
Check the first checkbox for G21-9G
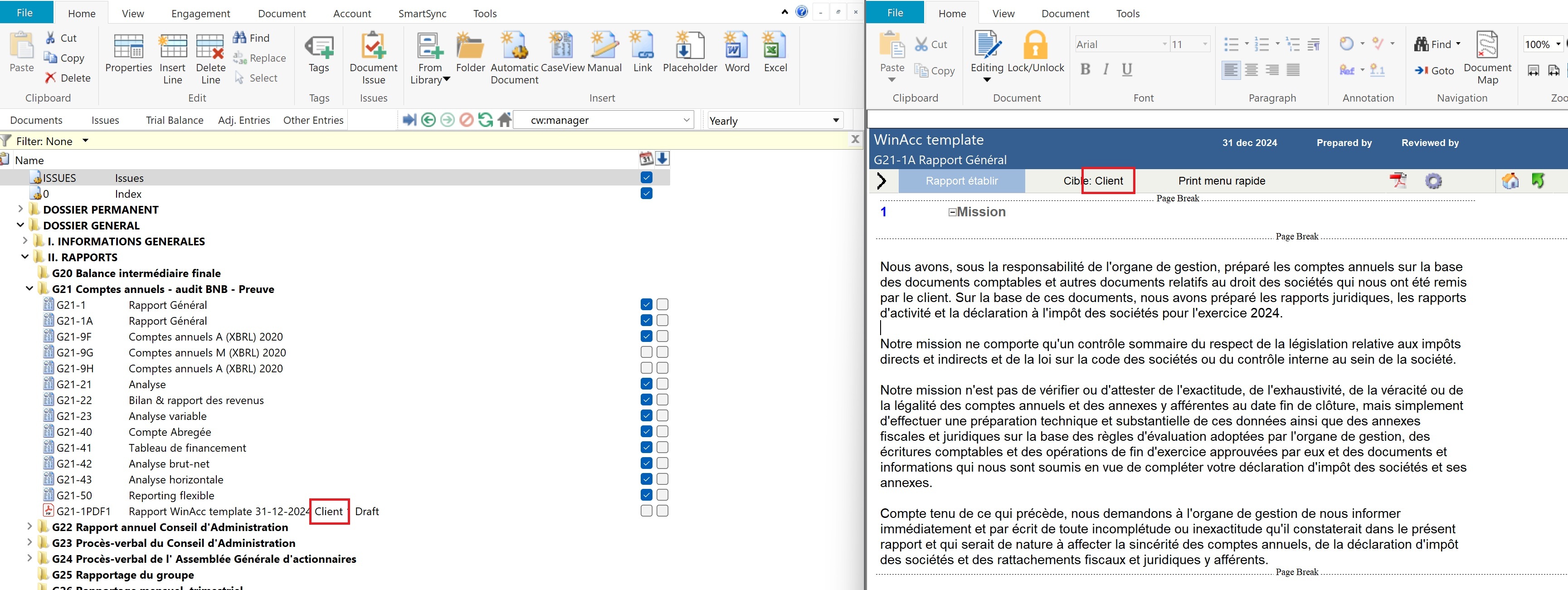click(647, 352)
